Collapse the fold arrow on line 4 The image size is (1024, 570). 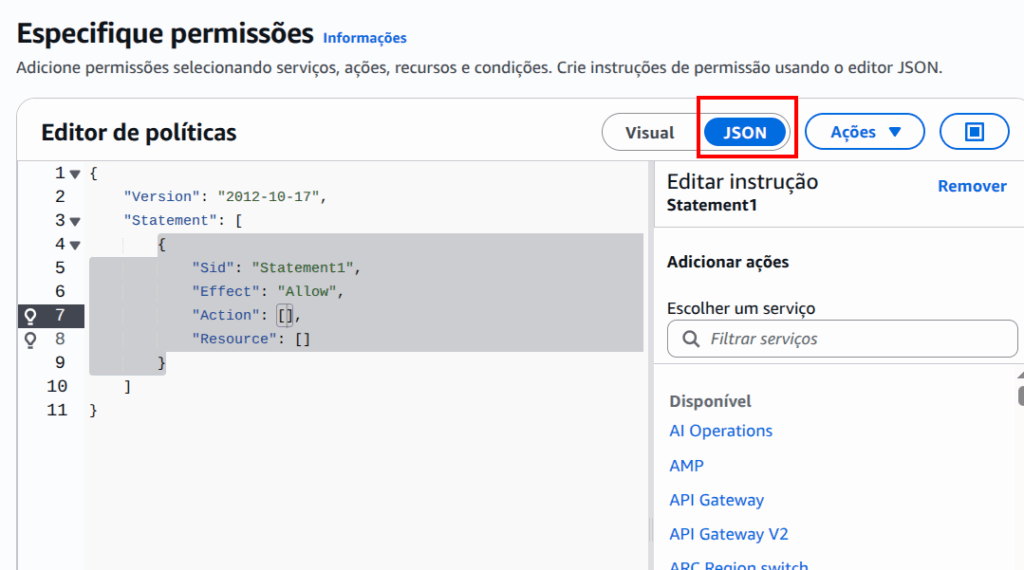click(x=75, y=245)
